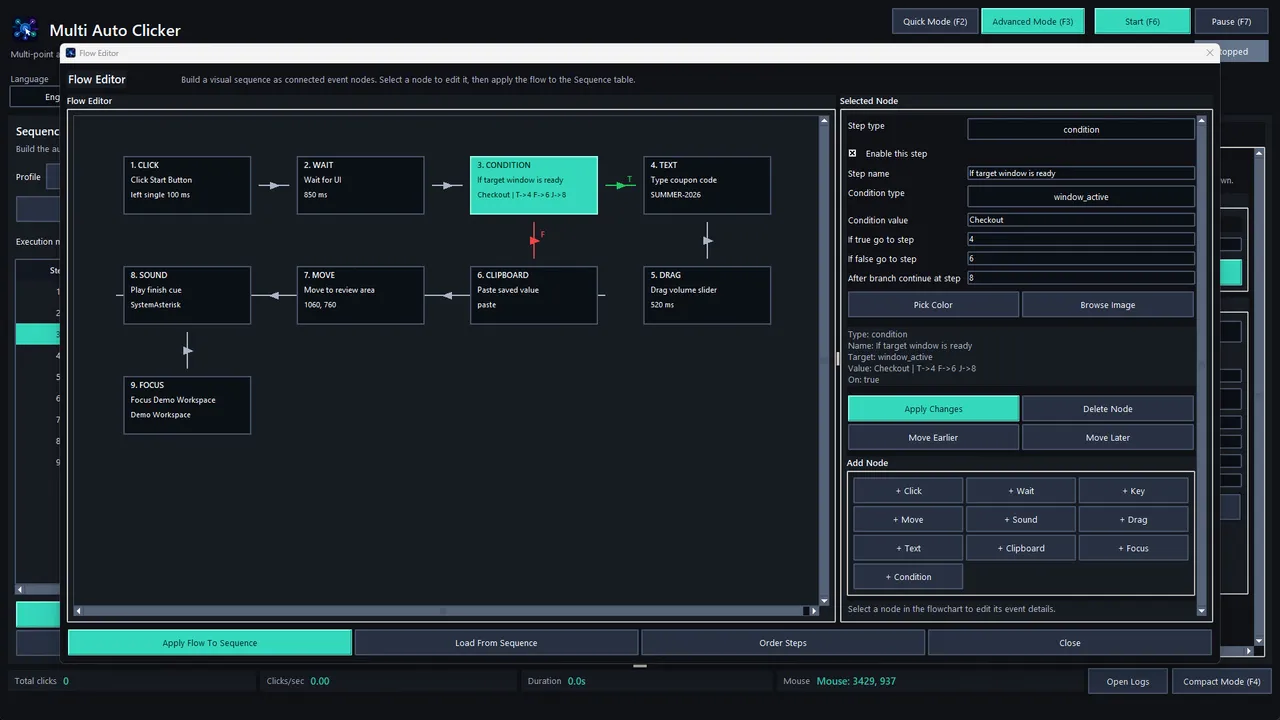
Task: Click the If true go to step field
Action: (1081, 239)
